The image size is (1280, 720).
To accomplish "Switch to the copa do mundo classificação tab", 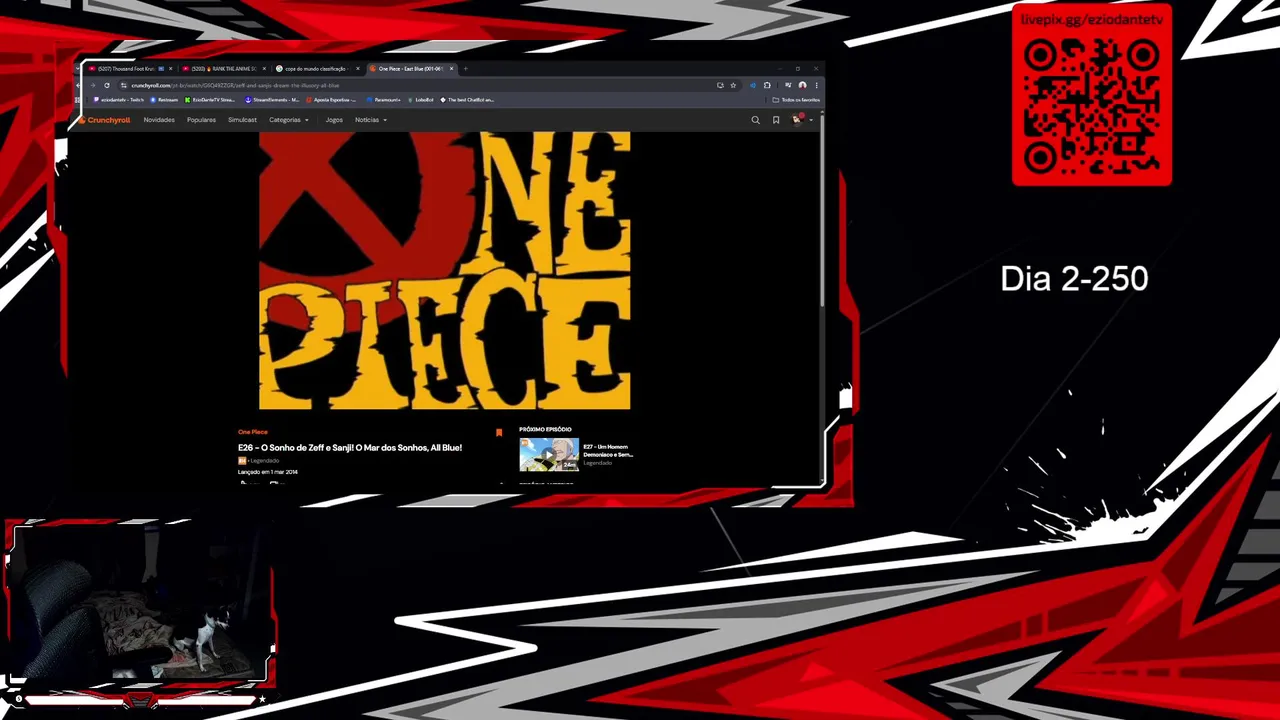I will pyautogui.click(x=315, y=69).
